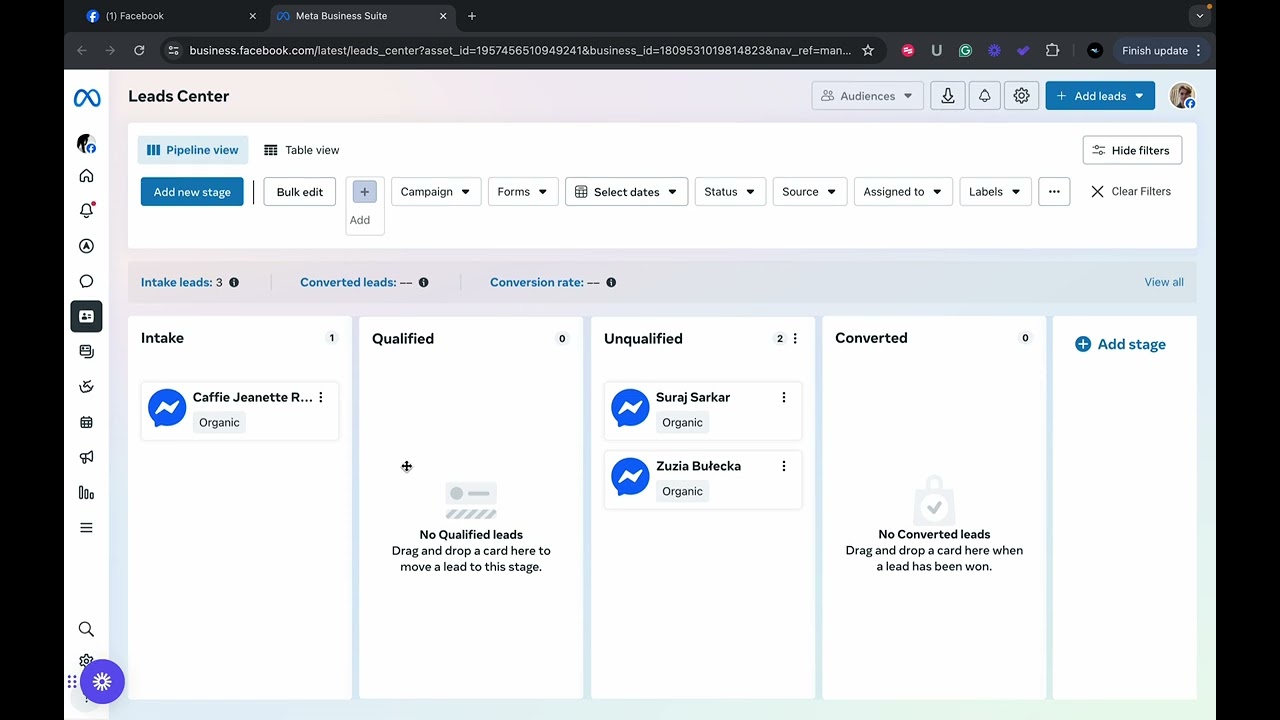The height and width of the screenshot is (720, 1280).
Task: Open the compass icon in the sidebar
Action: [x=86, y=246]
